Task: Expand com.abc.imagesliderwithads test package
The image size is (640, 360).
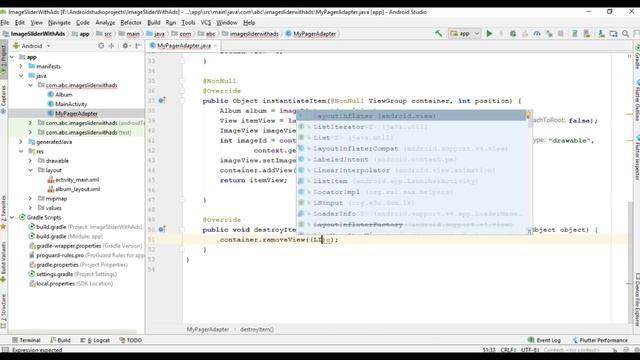Action: point(31,132)
